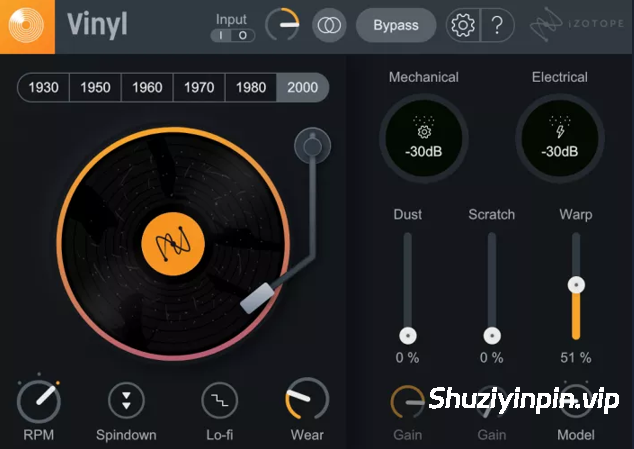This screenshot has height=449, width=634.
Task: Toggle the Lo-fi button
Action: [x=220, y=400]
